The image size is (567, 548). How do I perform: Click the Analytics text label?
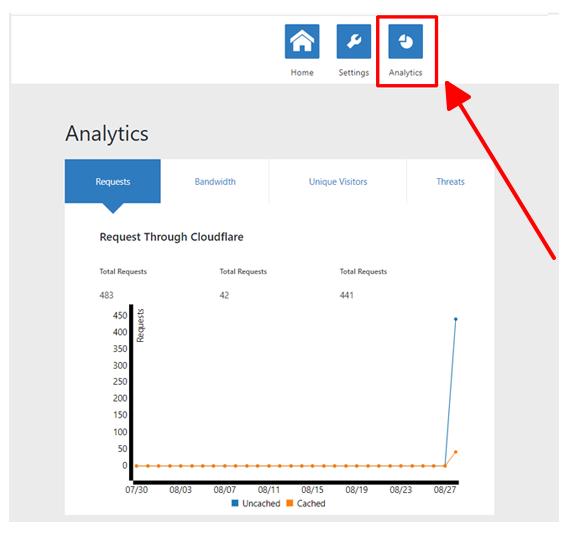pyautogui.click(x=405, y=72)
